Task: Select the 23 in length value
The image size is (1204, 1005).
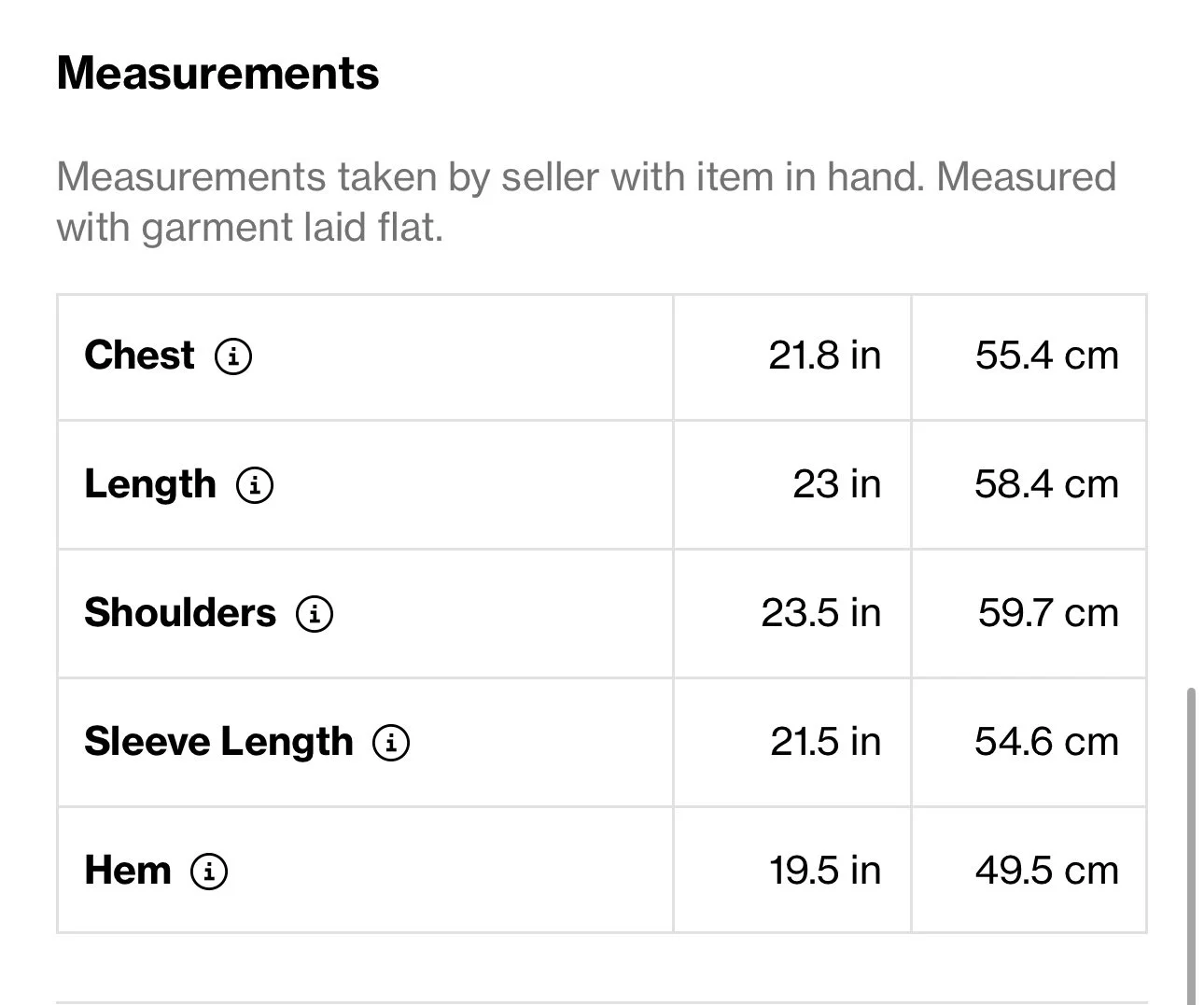Action: pyautogui.click(x=836, y=484)
